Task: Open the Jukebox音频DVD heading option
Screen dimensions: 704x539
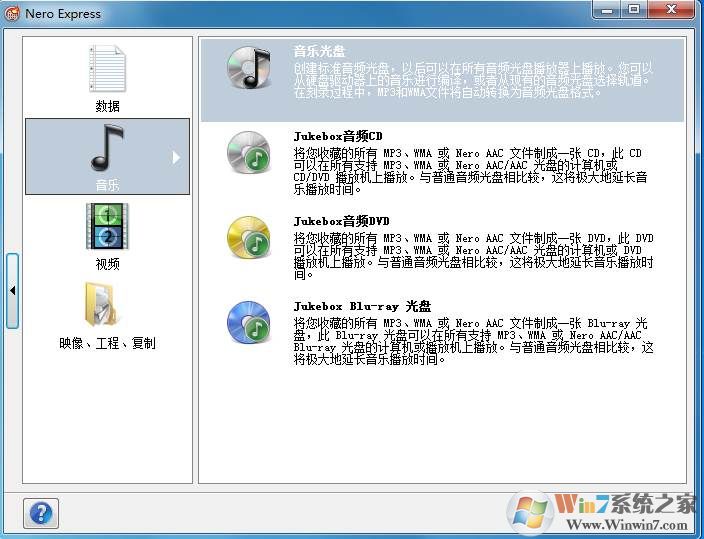Action: coord(341,221)
